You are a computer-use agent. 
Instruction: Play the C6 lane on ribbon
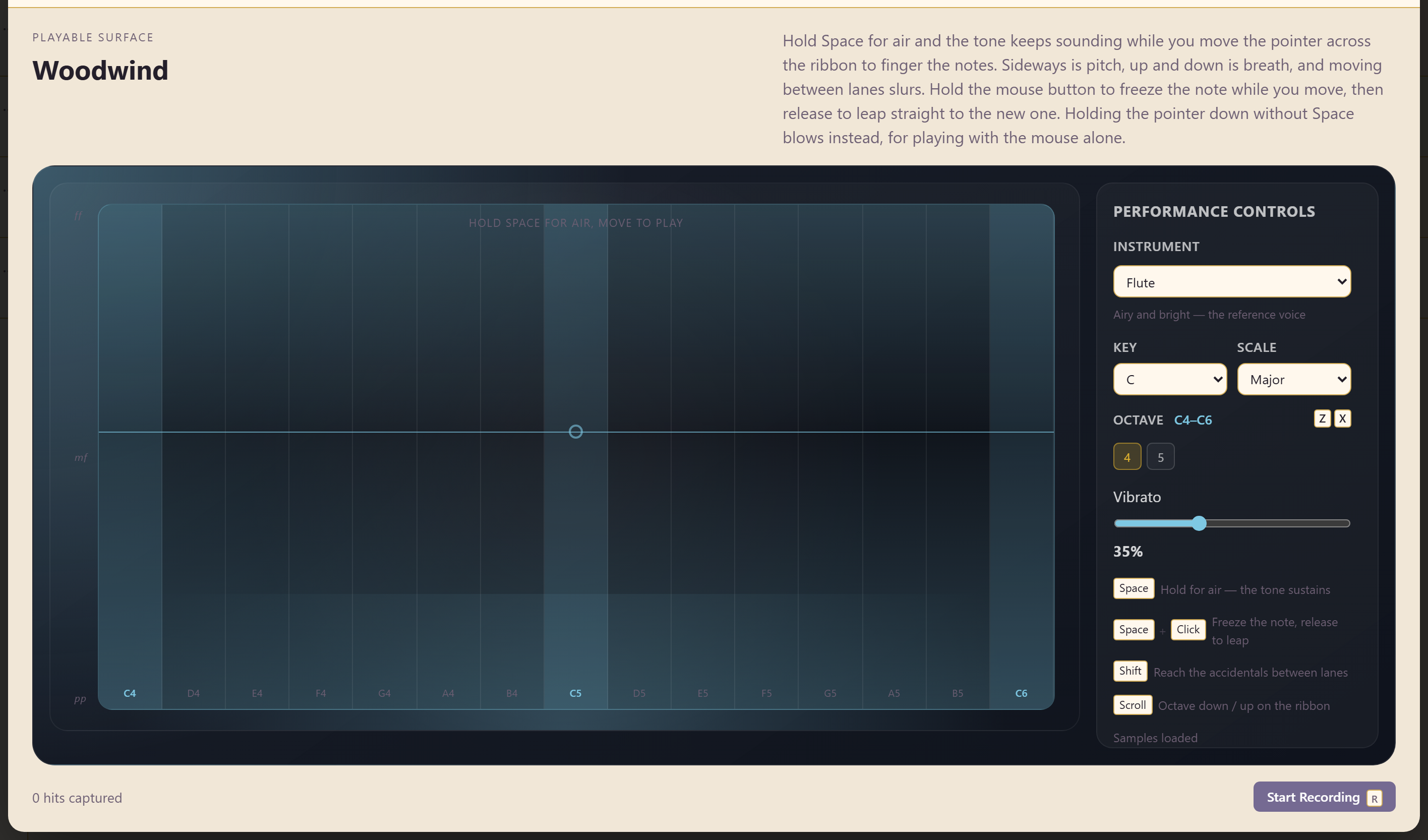tap(1022, 456)
